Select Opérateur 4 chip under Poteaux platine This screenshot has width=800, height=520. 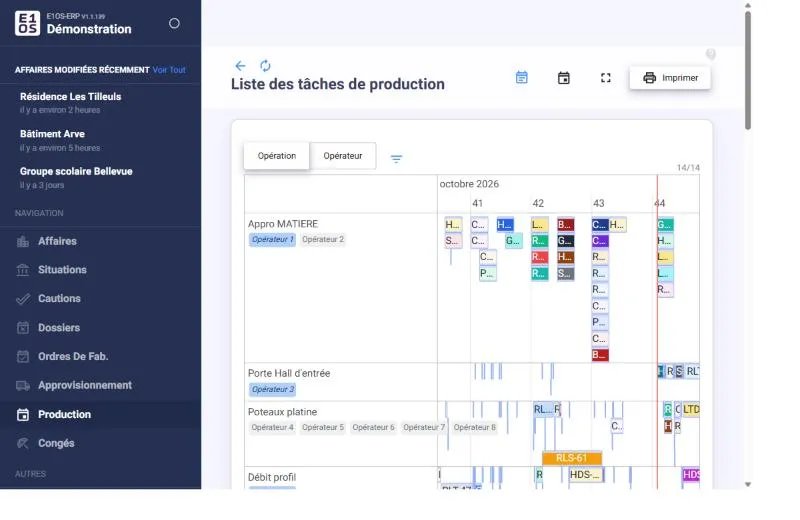(272, 427)
